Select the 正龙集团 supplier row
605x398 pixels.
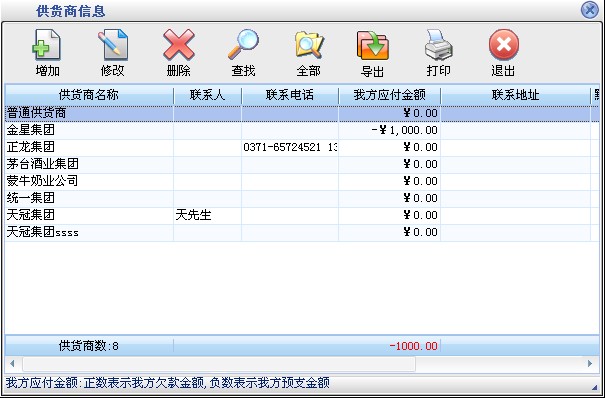tap(302, 147)
